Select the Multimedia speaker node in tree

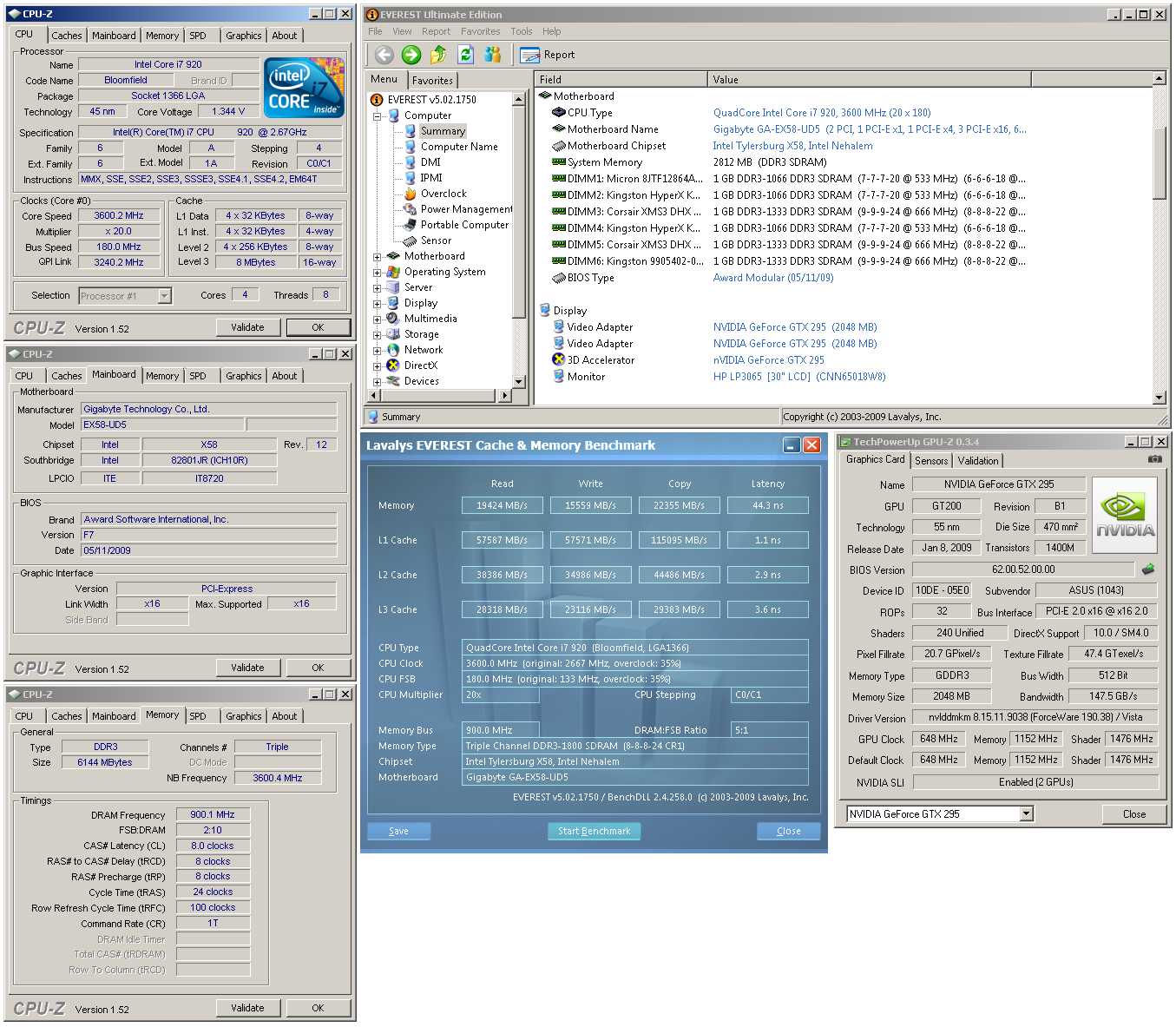click(421, 319)
